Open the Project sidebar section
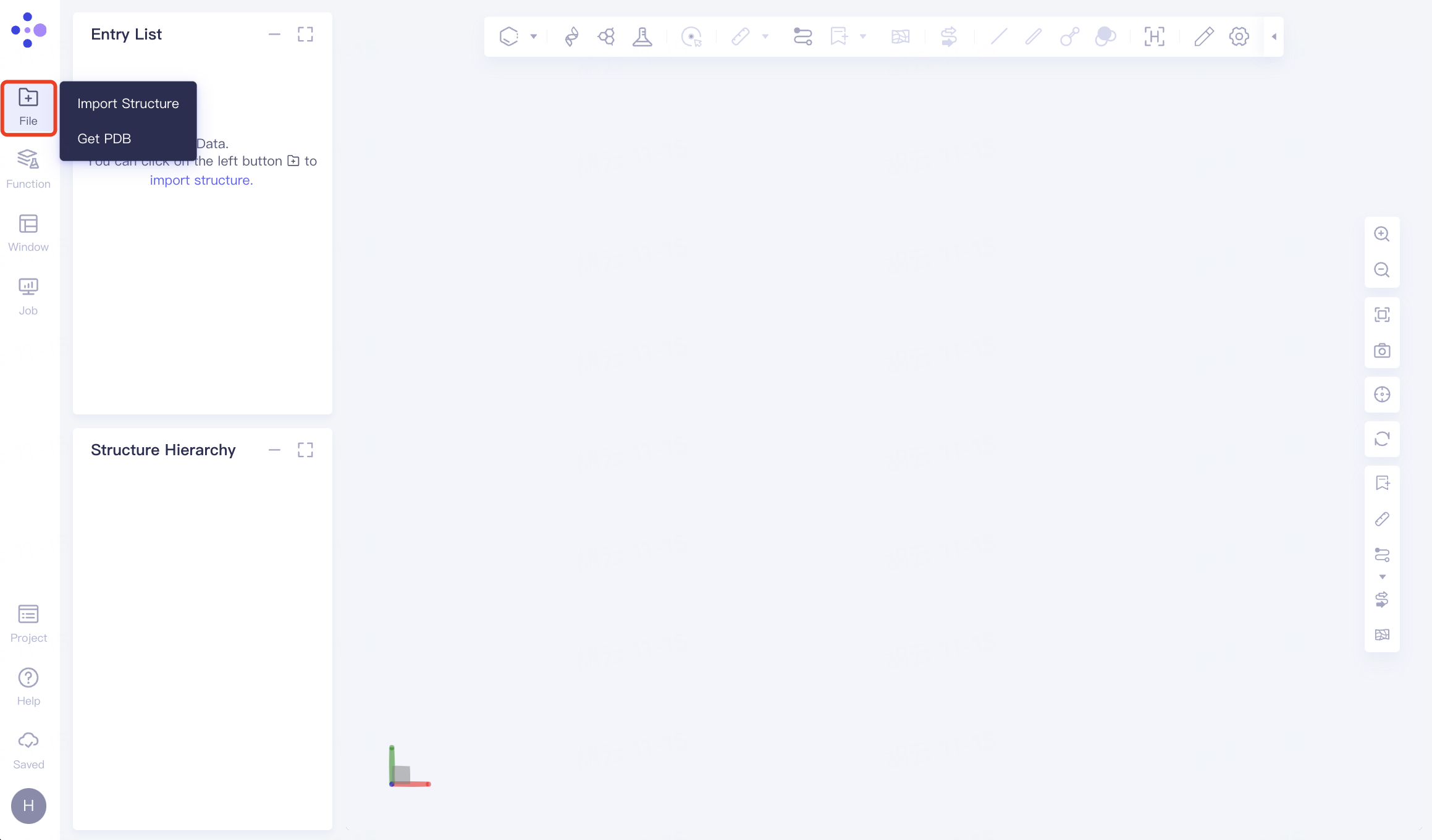The width and height of the screenshot is (1432, 840). tap(28, 624)
